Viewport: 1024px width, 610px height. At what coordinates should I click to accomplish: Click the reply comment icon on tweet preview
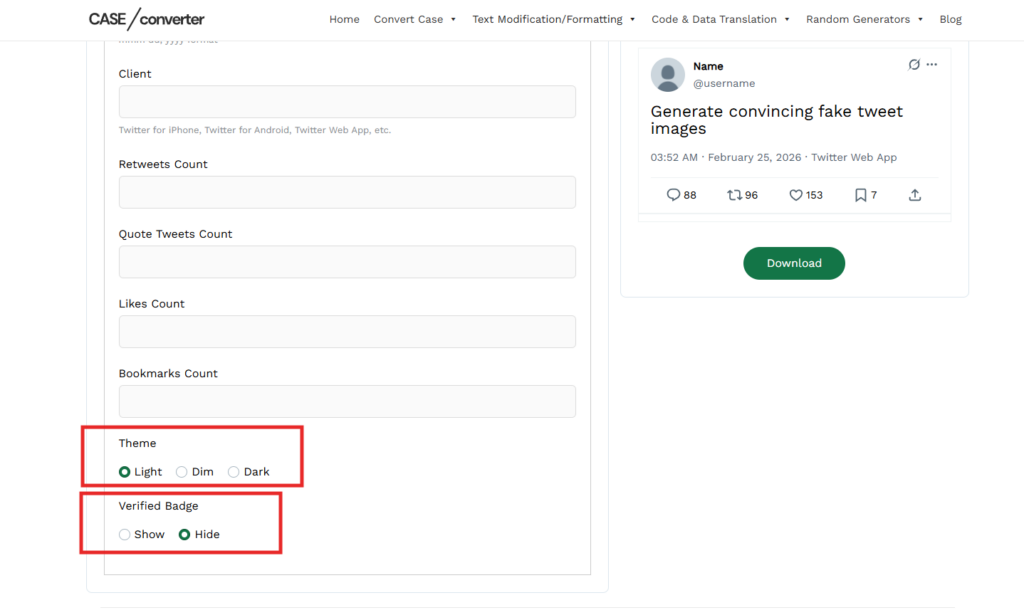pos(673,195)
